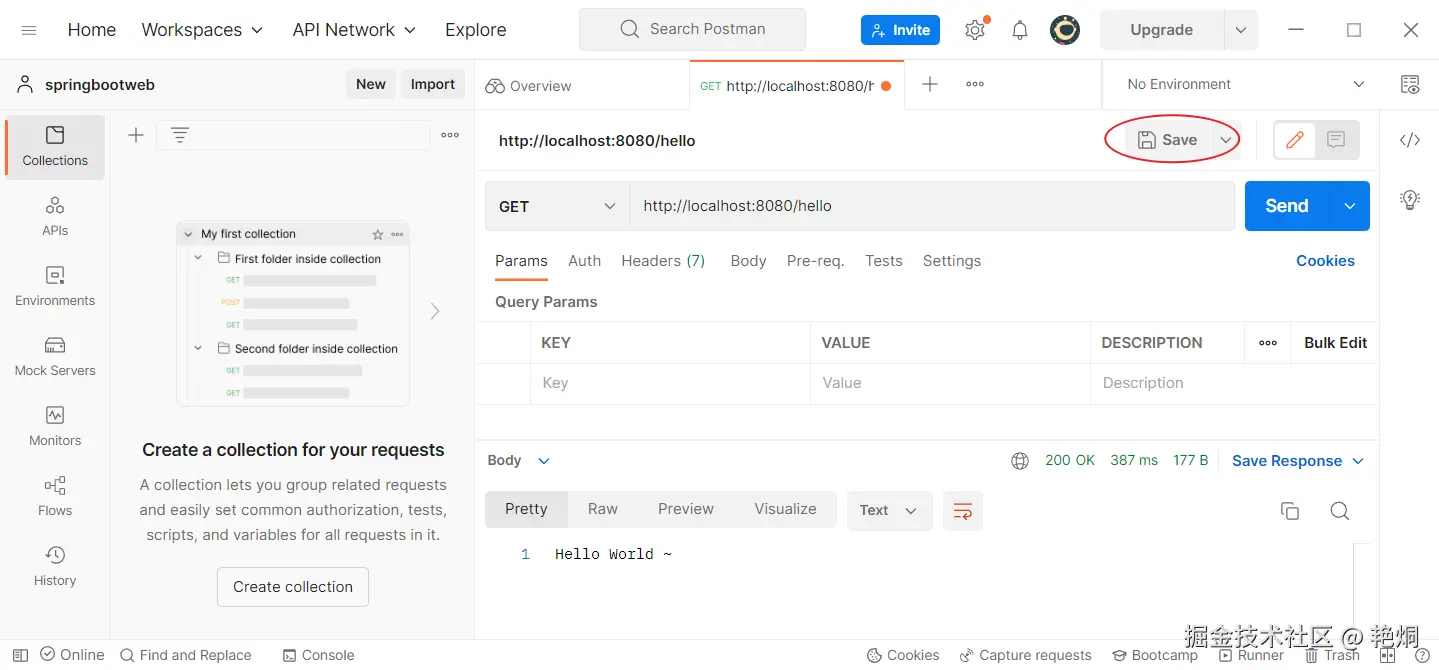Select the GET localhost:8080 request tab
The image size is (1439, 670).
point(797,86)
